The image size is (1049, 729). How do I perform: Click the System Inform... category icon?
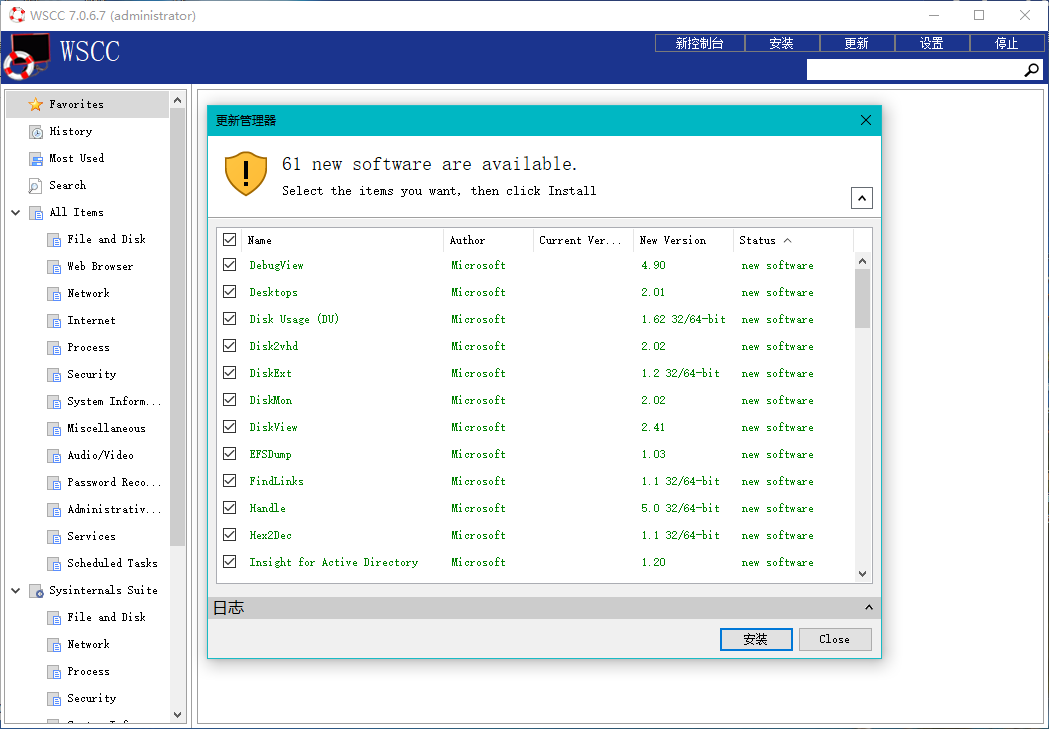(x=54, y=402)
